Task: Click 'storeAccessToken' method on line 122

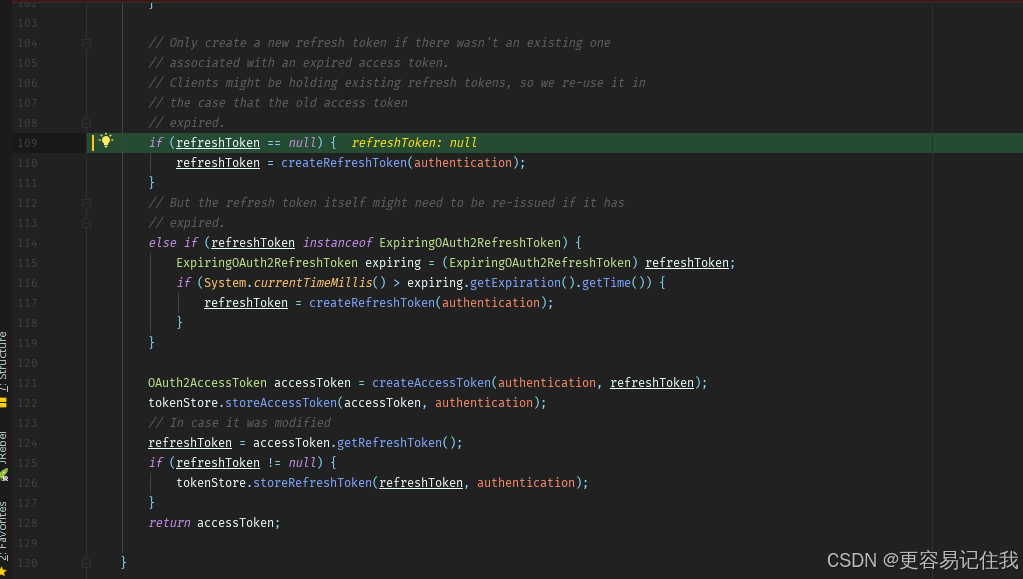Action: (x=281, y=403)
